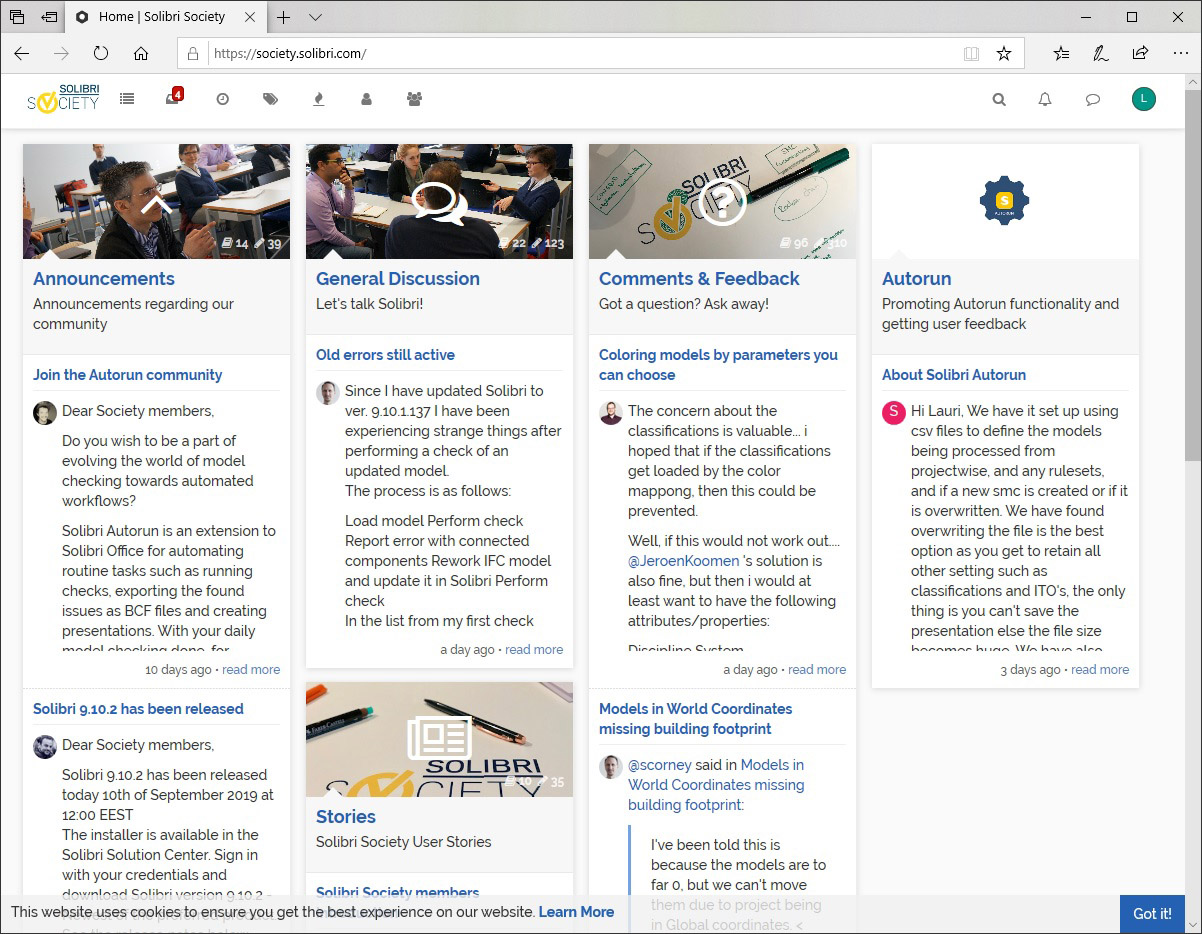Open the Announcements category heading
1202x934 pixels.
(x=104, y=279)
